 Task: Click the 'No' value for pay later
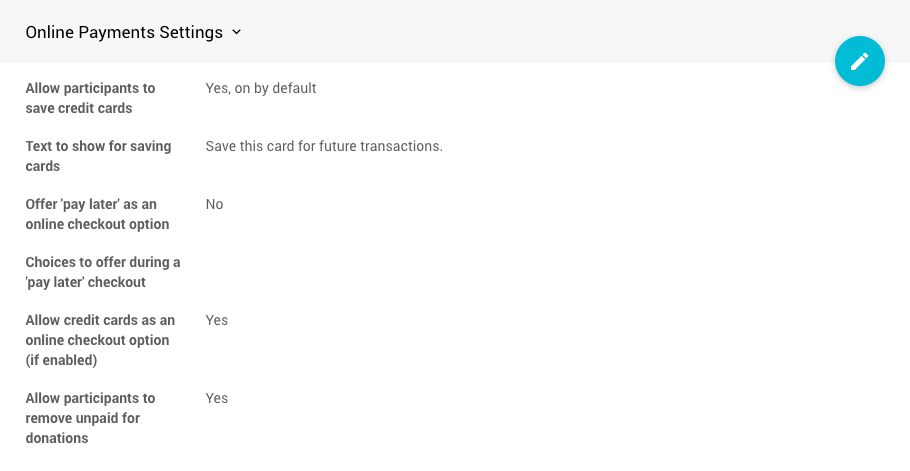[x=214, y=204]
